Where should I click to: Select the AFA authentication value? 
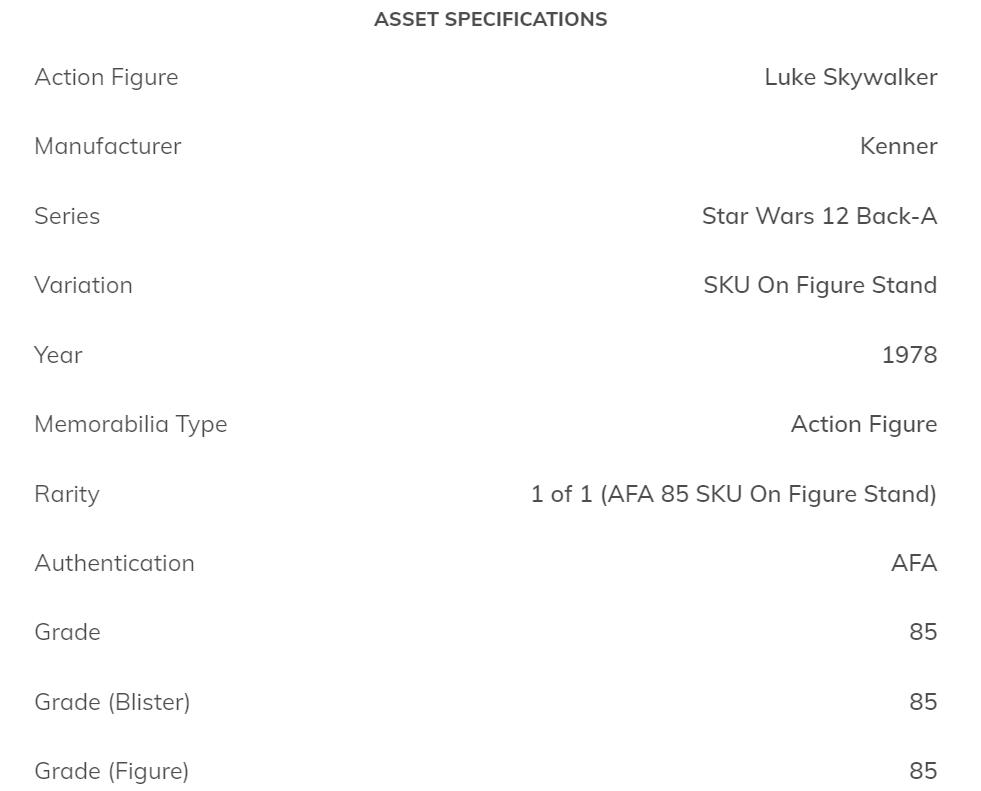[x=914, y=563]
